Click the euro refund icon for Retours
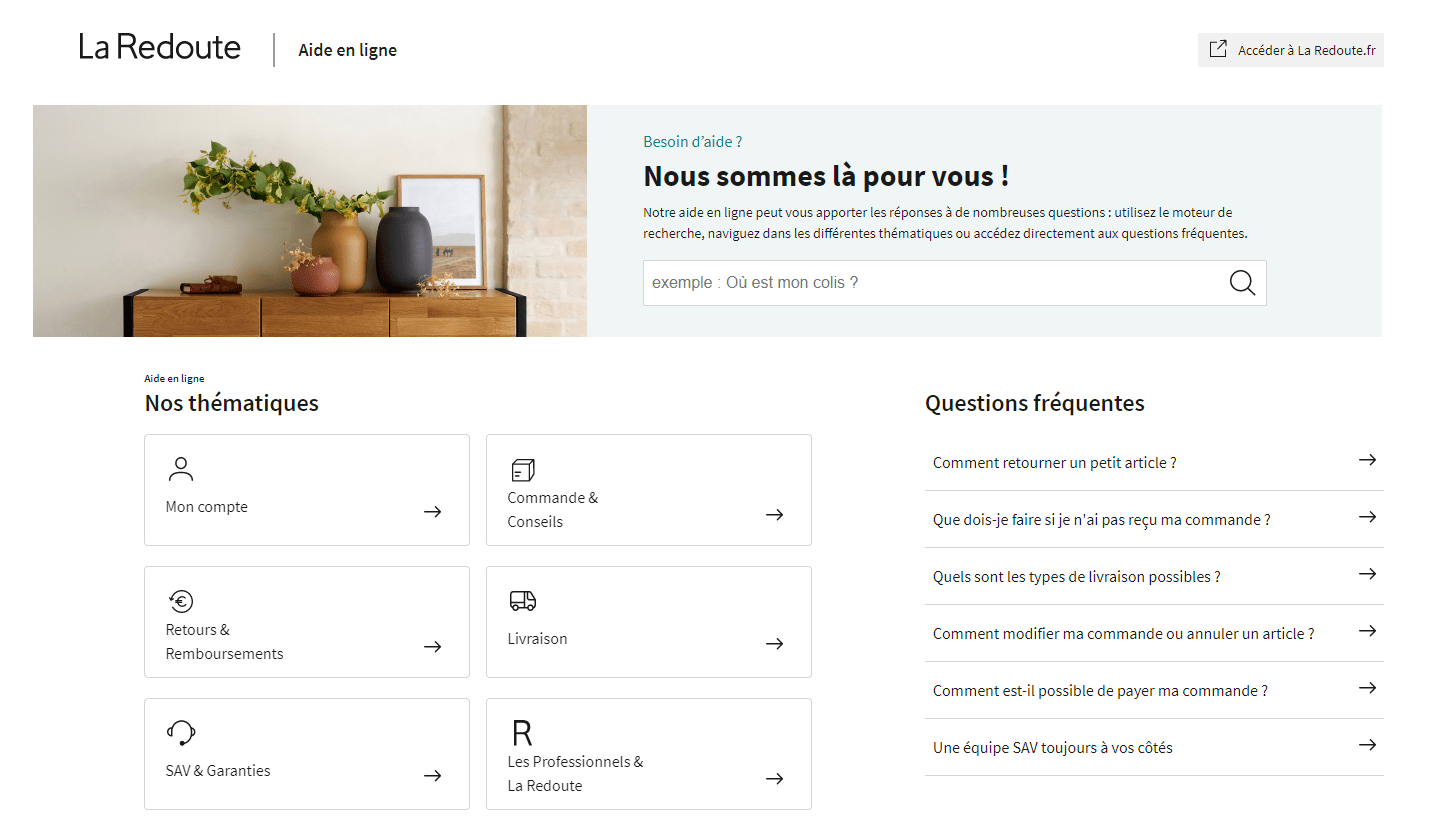The image size is (1444, 818). [180, 601]
